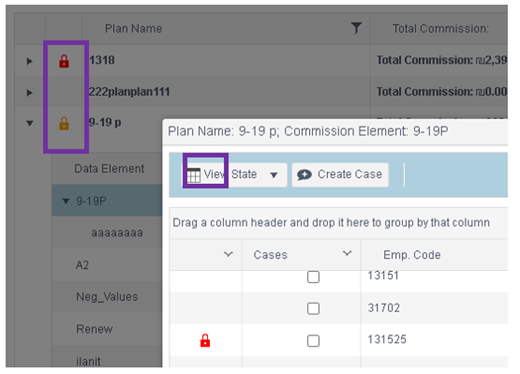Click the red lock icon in row 131525
The image size is (520, 374).
pos(205,340)
